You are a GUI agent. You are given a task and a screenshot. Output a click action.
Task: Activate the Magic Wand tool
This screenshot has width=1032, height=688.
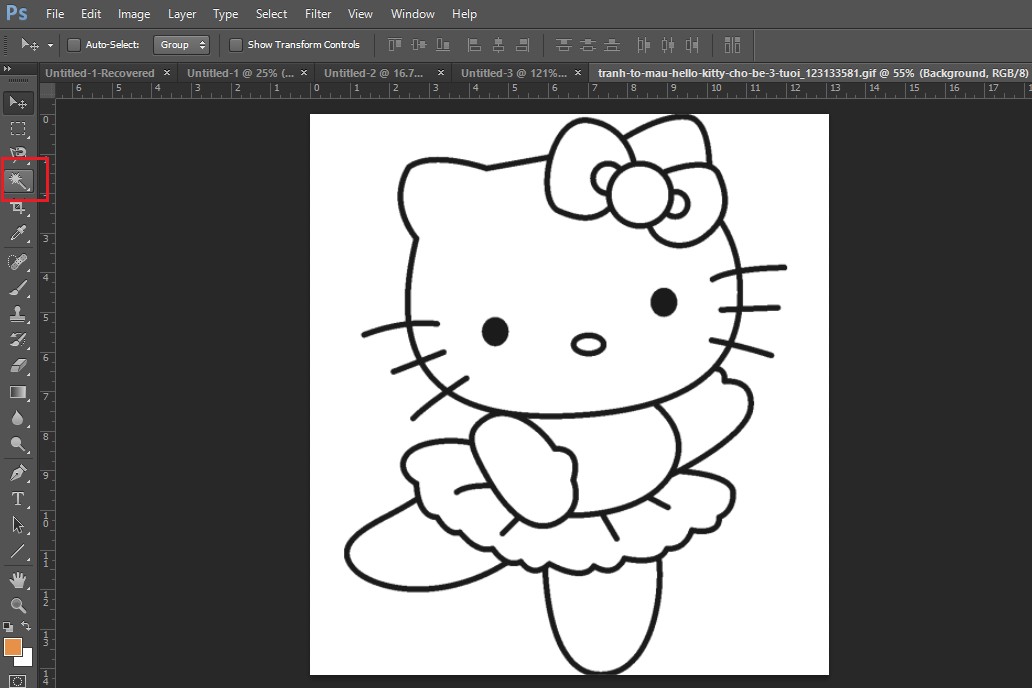point(18,180)
